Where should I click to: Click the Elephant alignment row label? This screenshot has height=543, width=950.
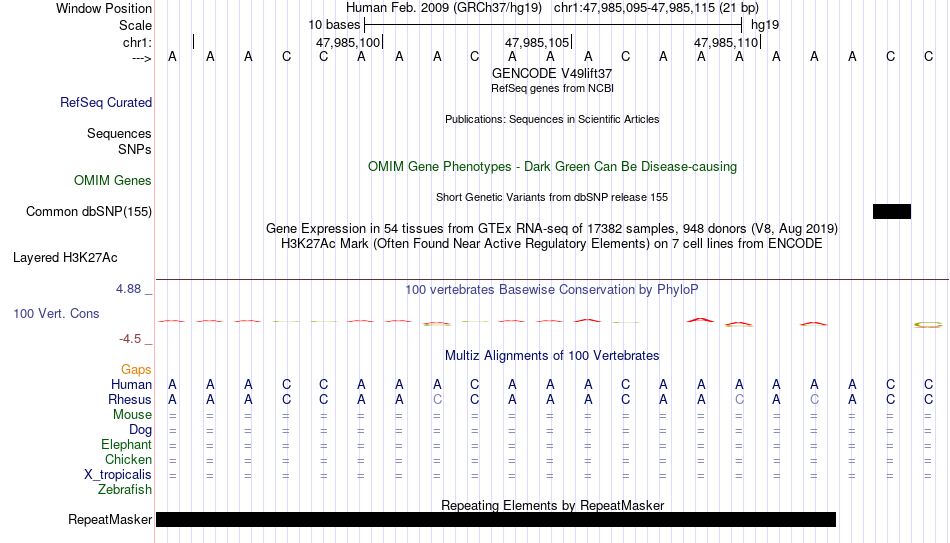coord(126,445)
